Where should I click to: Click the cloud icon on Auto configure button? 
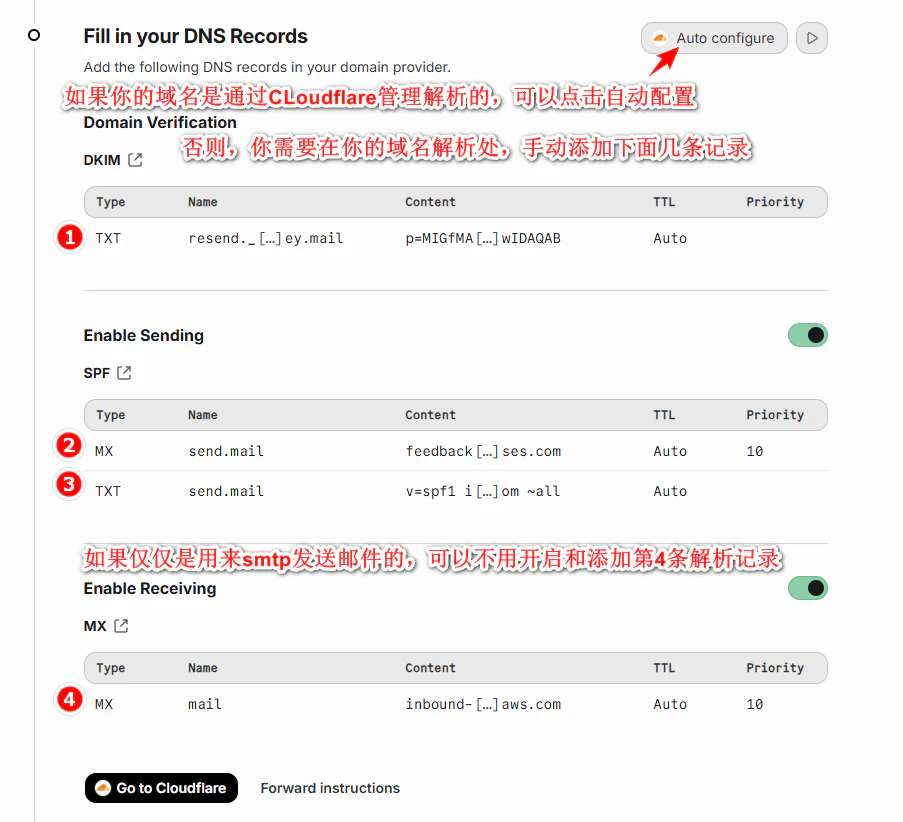(x=659, y=38)
